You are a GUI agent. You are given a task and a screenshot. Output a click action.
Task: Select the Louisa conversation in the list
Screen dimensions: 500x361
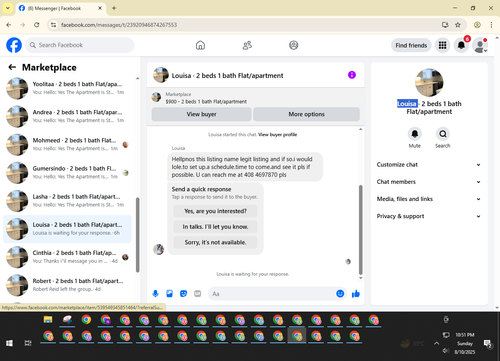click(68, 229)
